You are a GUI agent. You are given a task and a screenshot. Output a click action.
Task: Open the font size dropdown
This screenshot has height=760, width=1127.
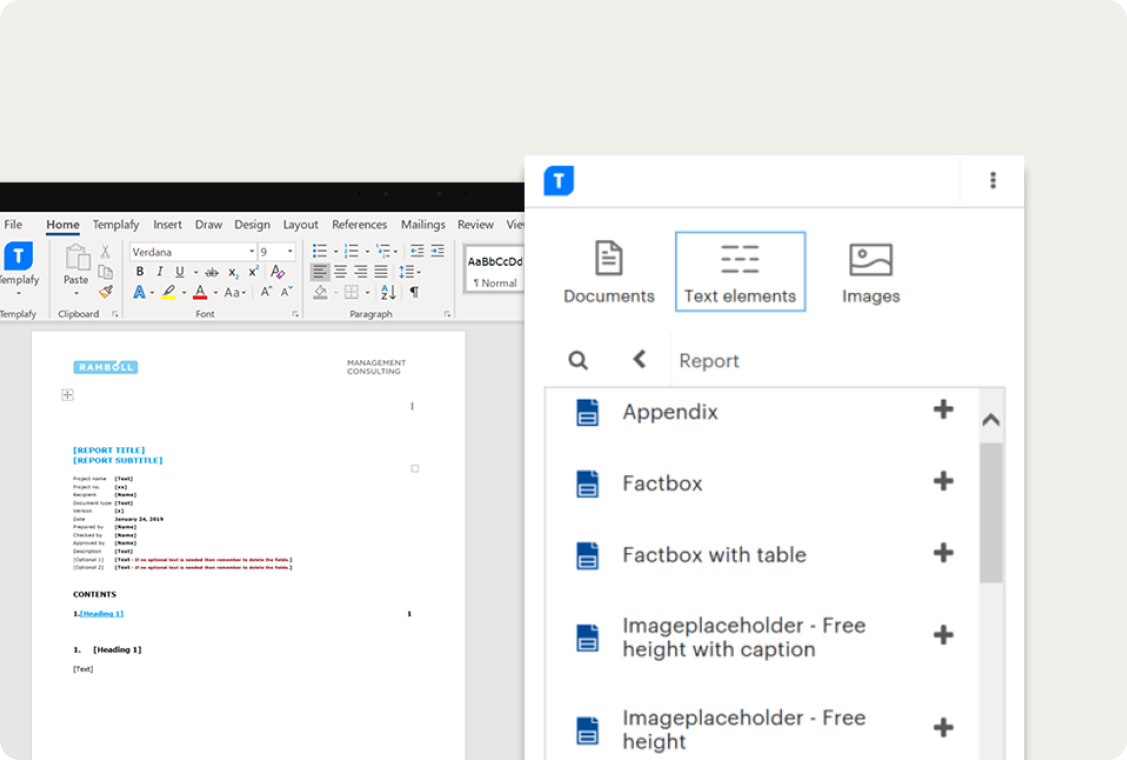(x=290, y=252)
